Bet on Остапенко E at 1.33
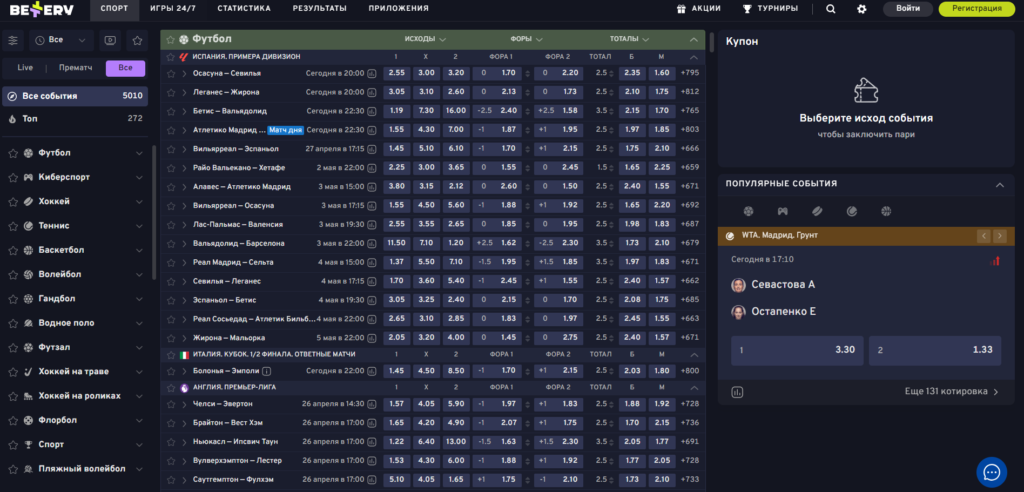Screen dimensions: 1024x492 tap(935, 350)
